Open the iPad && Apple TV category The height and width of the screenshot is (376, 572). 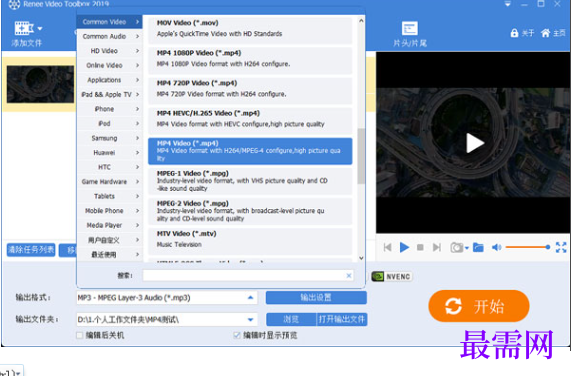109,95
